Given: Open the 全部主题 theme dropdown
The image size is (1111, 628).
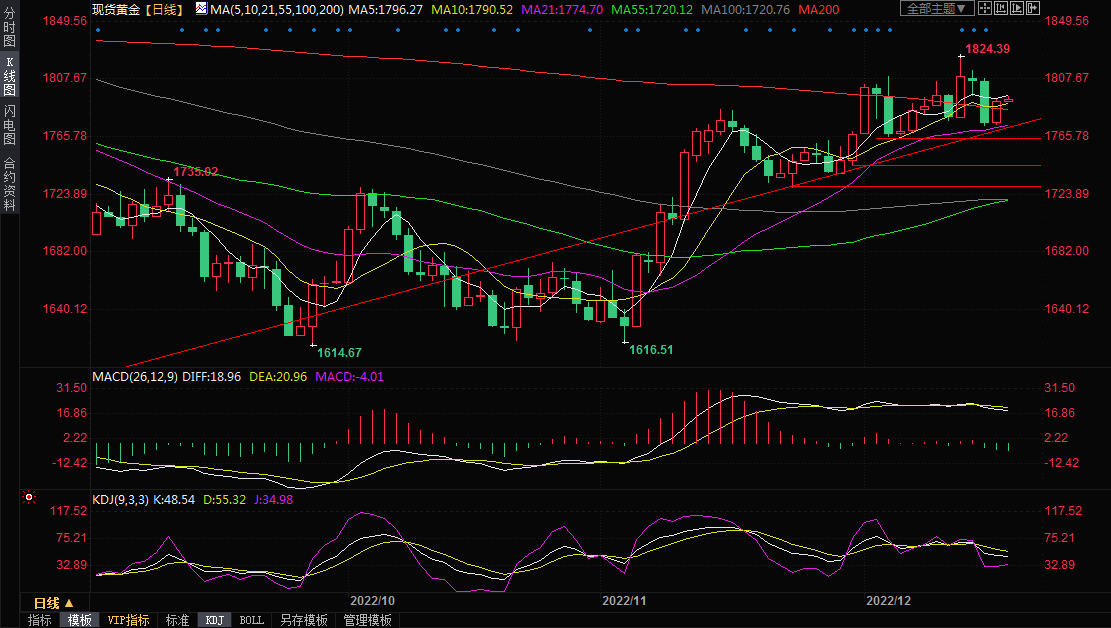Looking at the screenshot, I should pyautogui.click(x=936, y=9).
